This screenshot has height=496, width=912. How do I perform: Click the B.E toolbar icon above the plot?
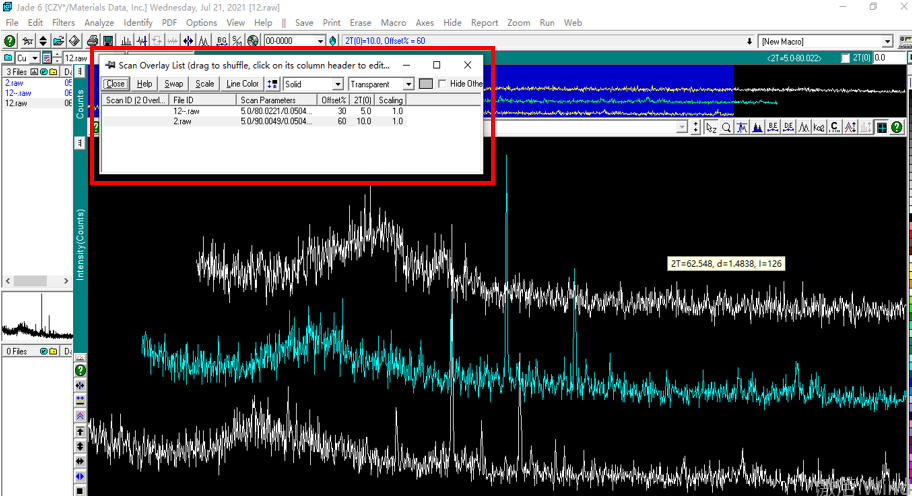click(x=773, y=127)
